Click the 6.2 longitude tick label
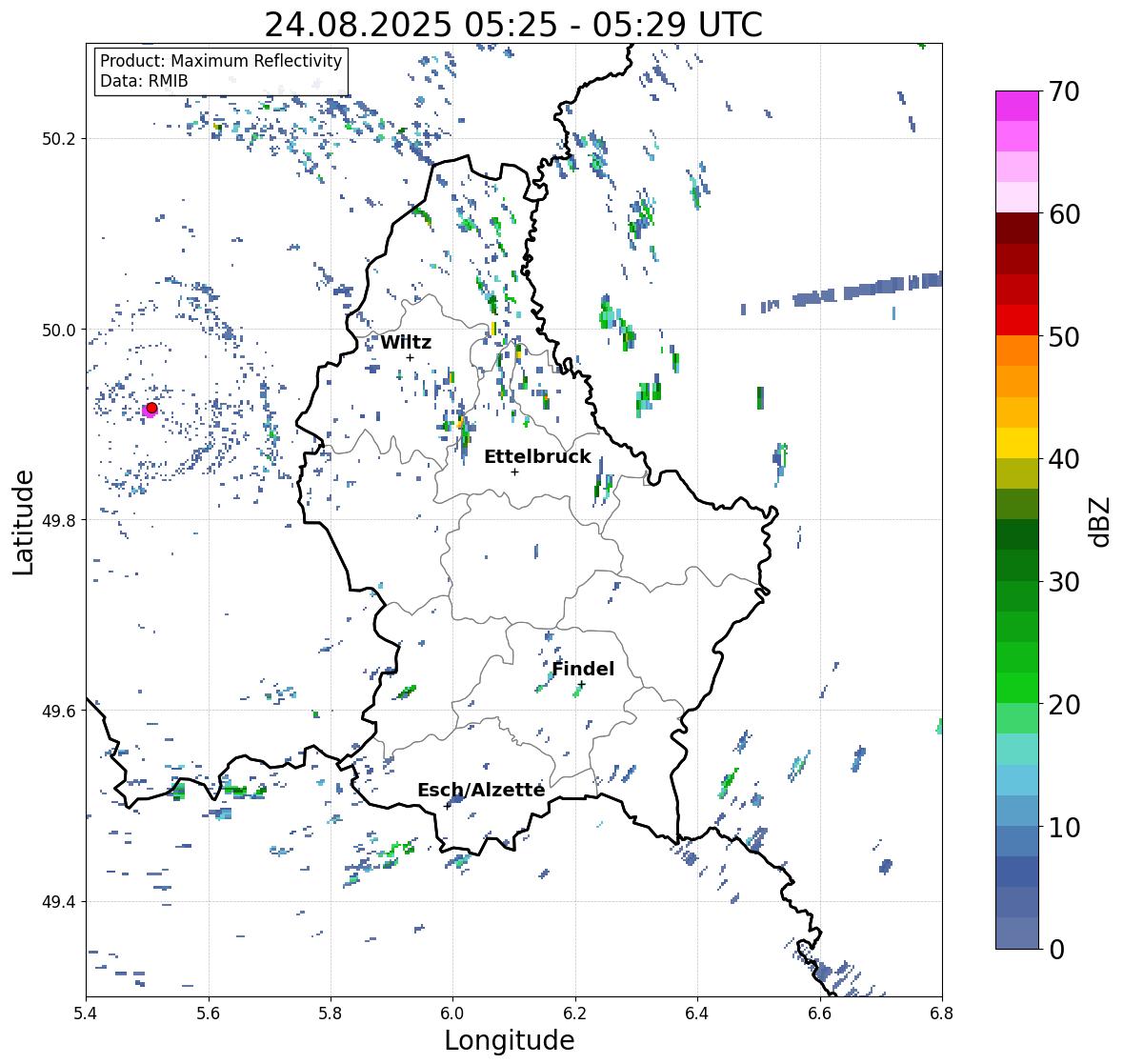This screenshot has width=1123, height=1064. [x=575, y=1014]
